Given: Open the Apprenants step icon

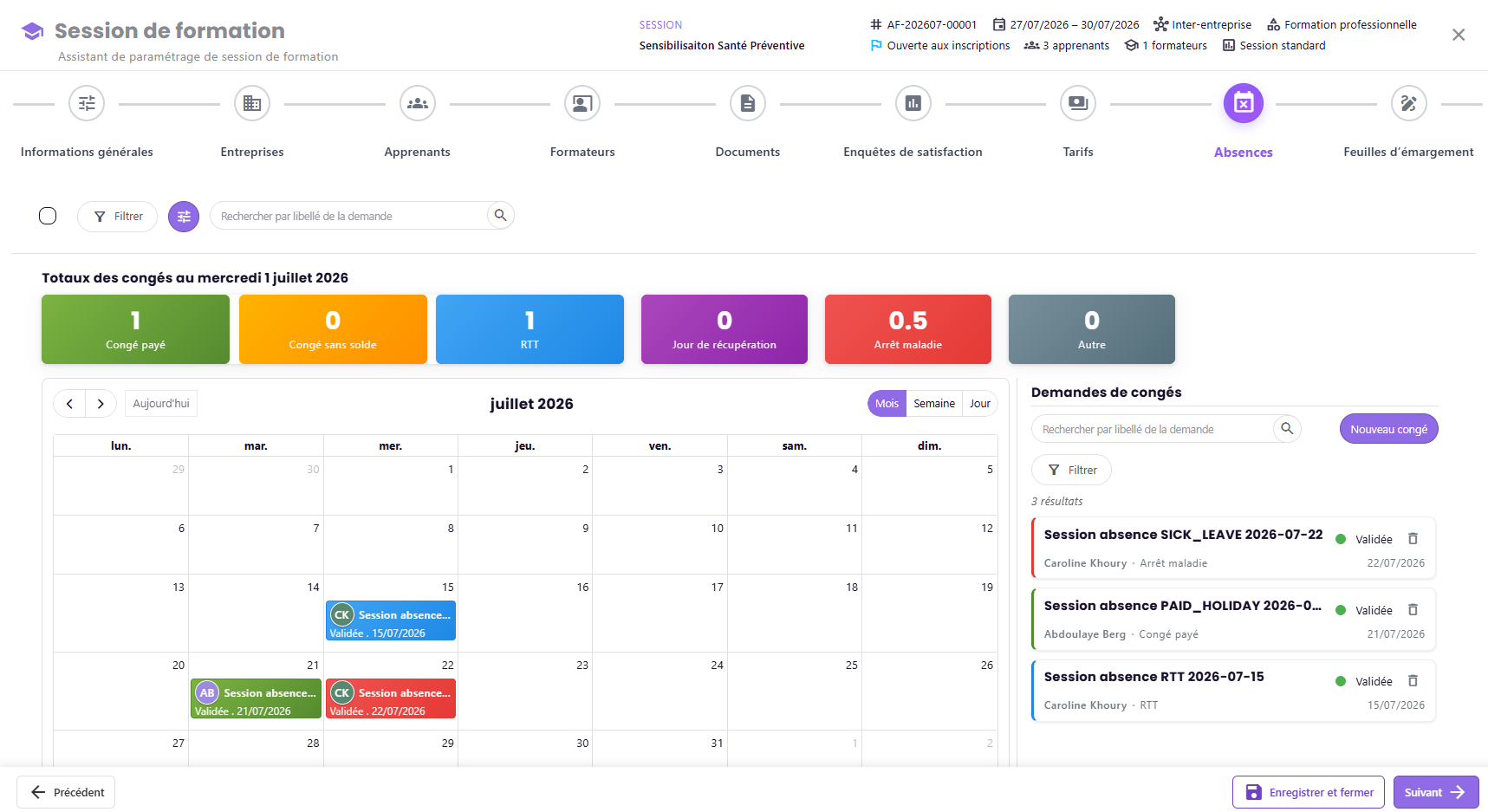Looking at the screenshot, I should point(418,104).
